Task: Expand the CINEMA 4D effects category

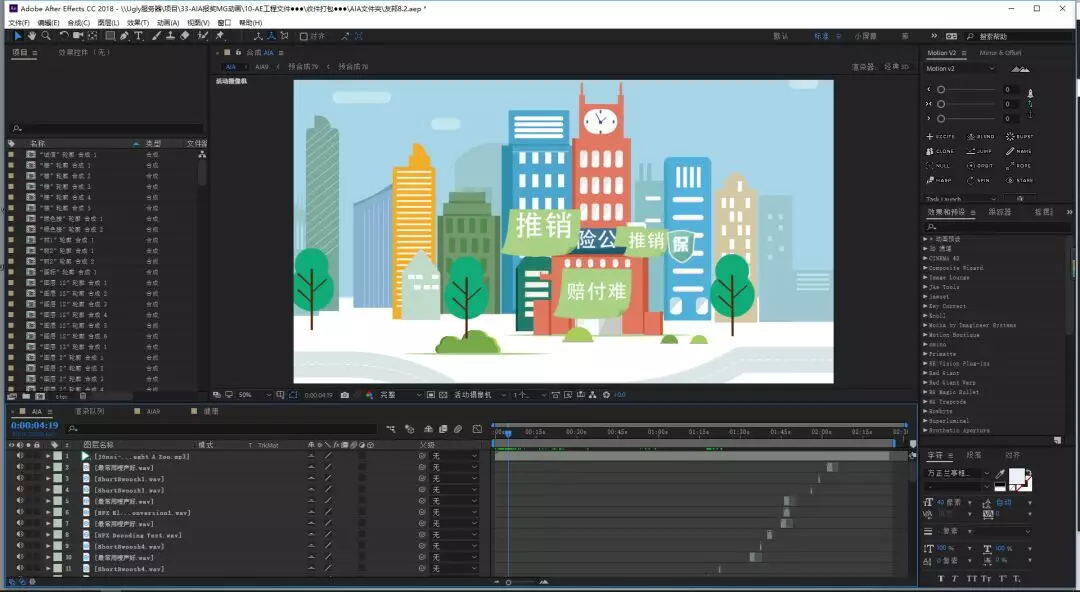Action: click(x=925, y=258)
